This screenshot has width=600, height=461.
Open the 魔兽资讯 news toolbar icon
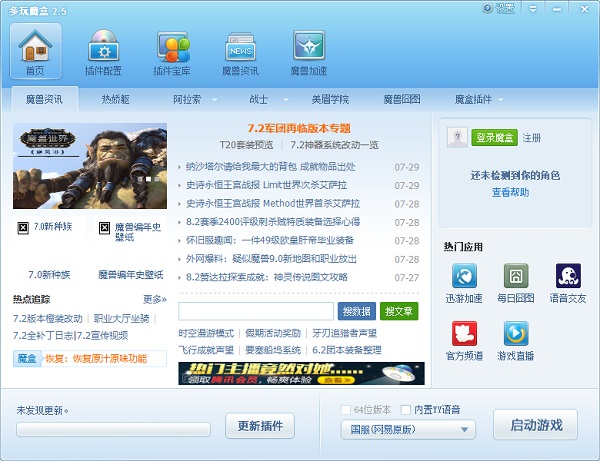[x=240, y=51]
